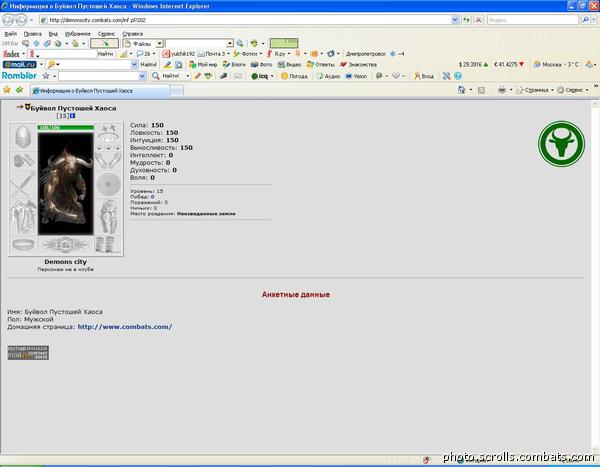The width and height of the screenshot is (600, 467).
Task: Click the green health bar above portrait
Action: (65, 127)
